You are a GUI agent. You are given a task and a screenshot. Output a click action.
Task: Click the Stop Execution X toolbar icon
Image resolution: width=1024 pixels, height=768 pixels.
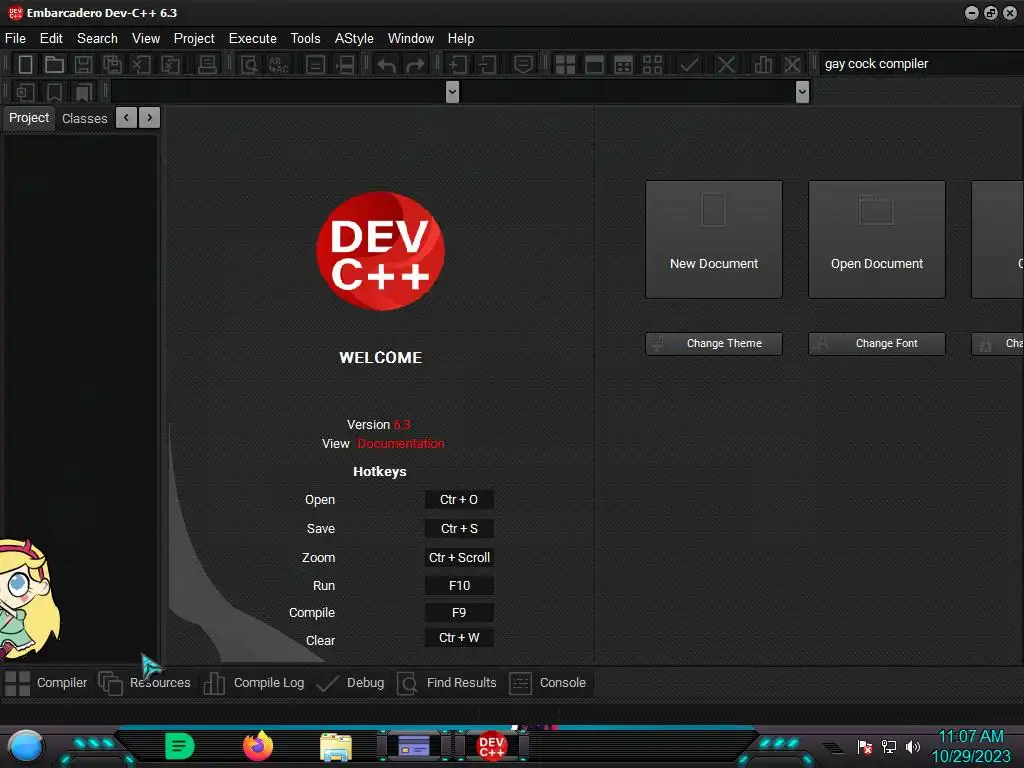point(726,65)
